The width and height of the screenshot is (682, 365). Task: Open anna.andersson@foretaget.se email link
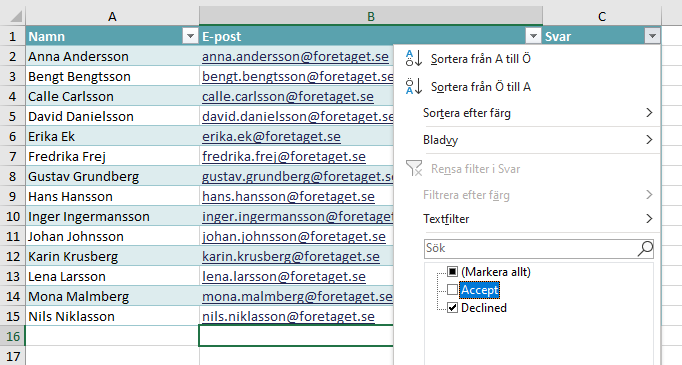(295, 57)
